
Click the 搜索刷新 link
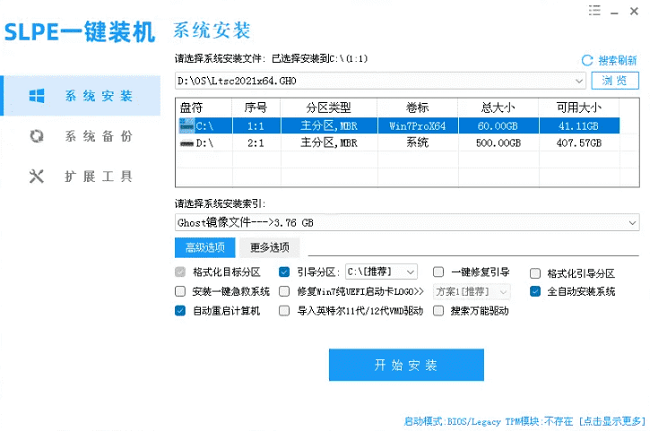coord(617,61)
